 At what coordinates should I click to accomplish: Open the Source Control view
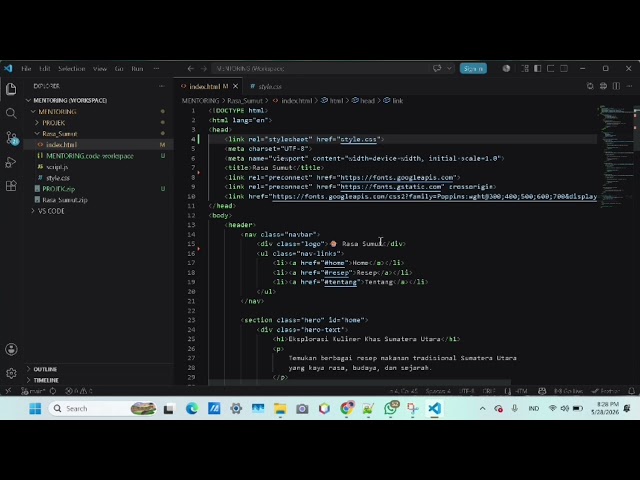click(x=11, y=138)
